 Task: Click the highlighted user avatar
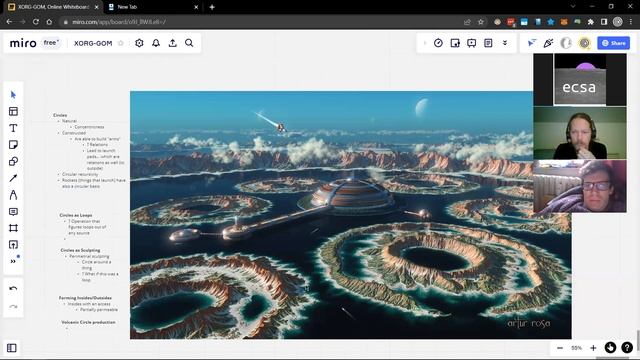584,43
